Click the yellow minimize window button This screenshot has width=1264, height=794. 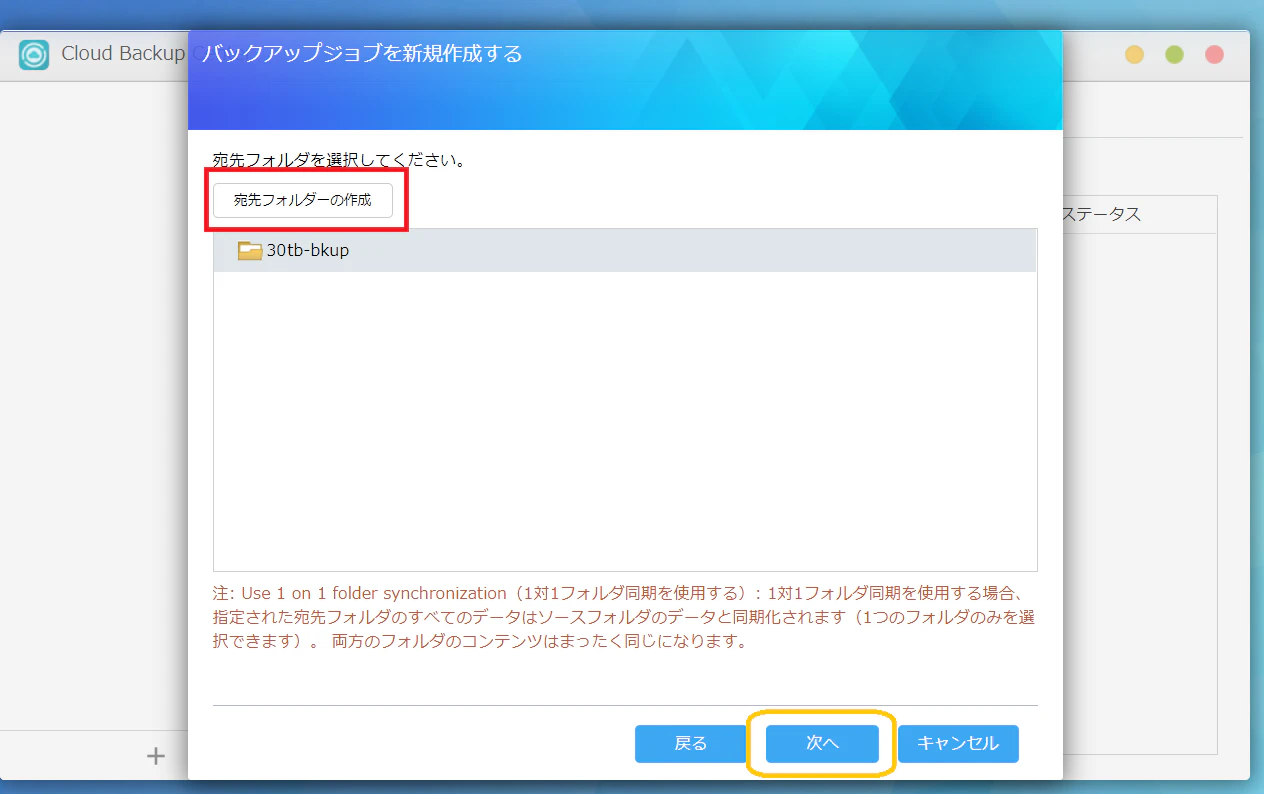pyautogui.click(x=1134, y=54)
